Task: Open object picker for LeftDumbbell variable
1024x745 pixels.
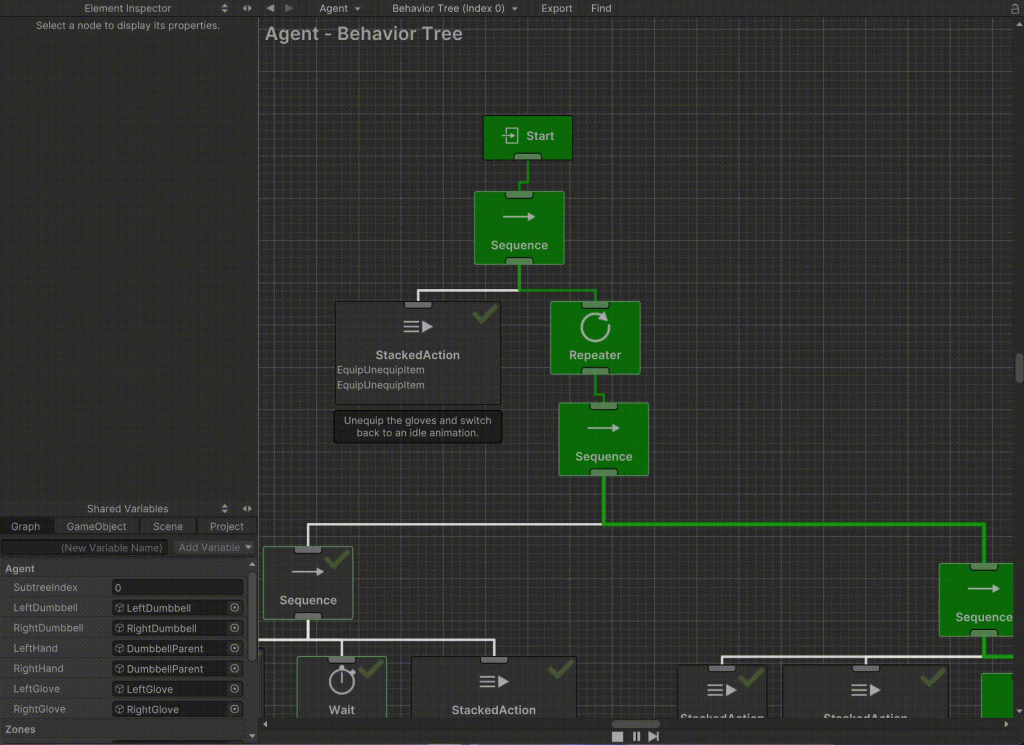Action: pyautogui.click(x=235, y=608)
